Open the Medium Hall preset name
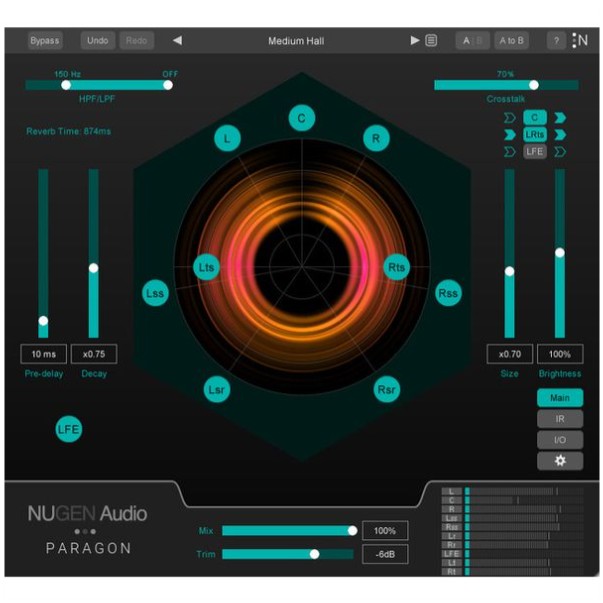The image size is (603, 603). click(296, 41)
